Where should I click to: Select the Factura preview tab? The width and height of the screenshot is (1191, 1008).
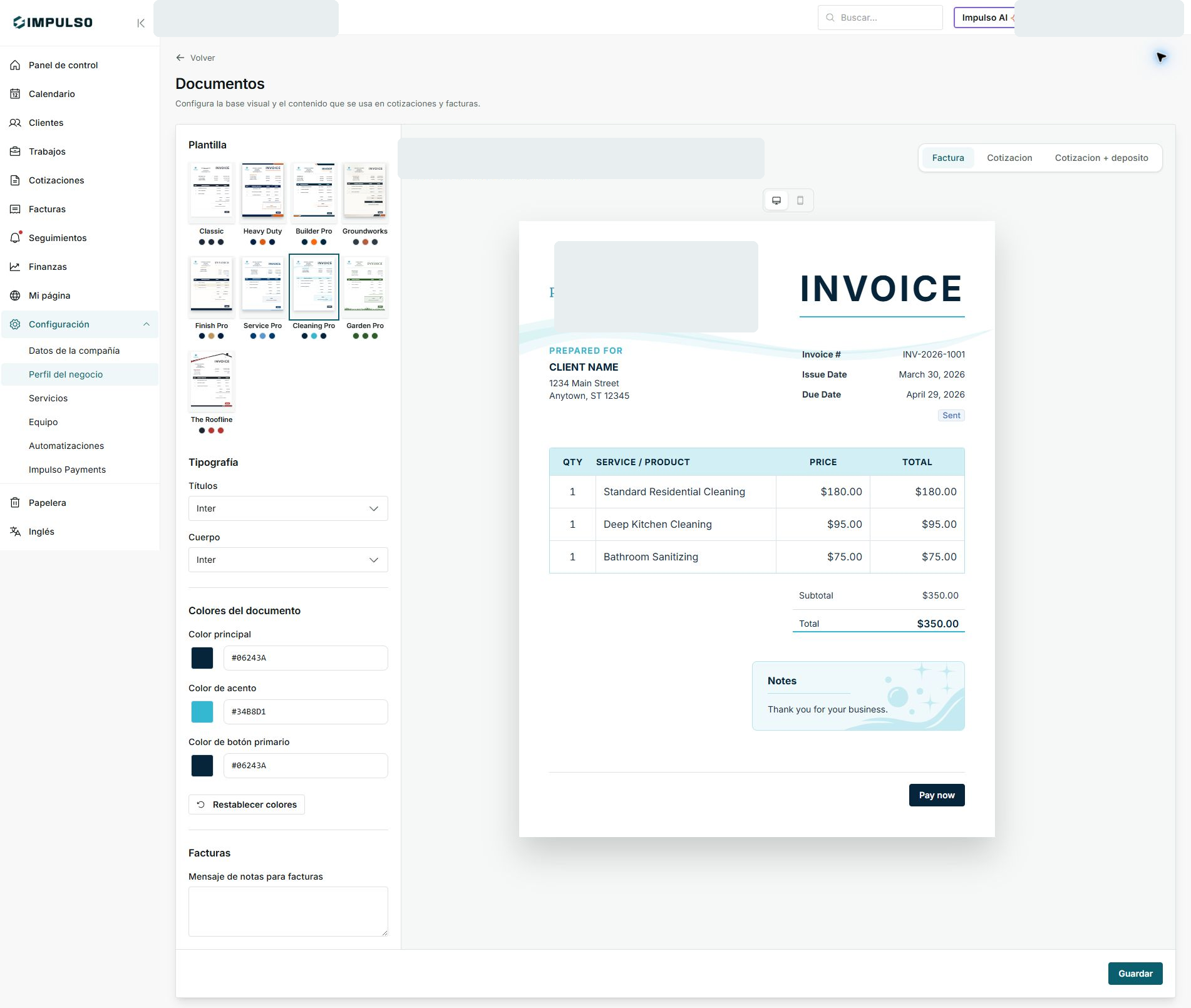tap(948, 158)
